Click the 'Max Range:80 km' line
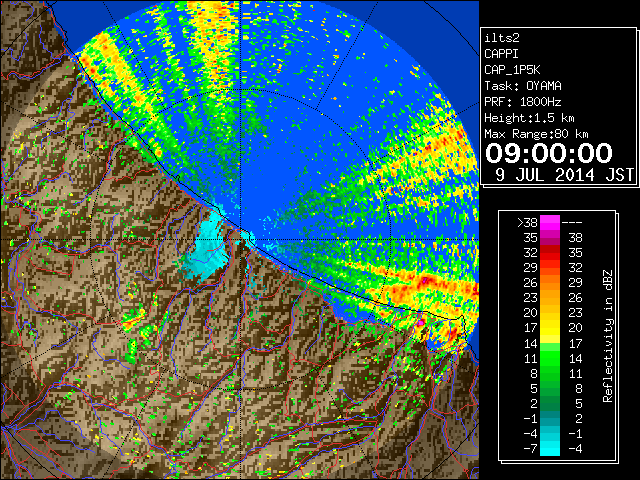 click(x=536, y=134)
